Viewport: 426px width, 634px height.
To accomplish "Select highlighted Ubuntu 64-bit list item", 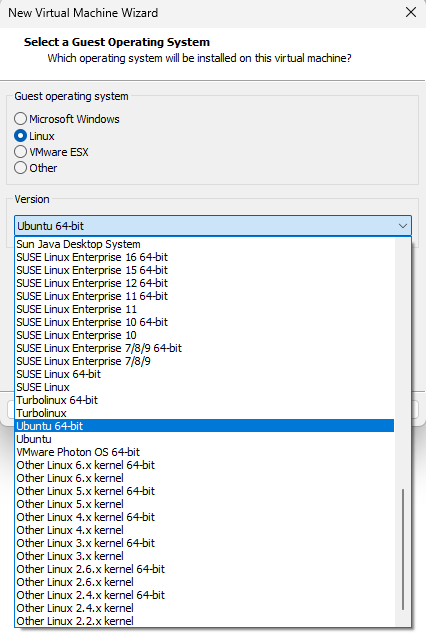I will tap(205, 426).
